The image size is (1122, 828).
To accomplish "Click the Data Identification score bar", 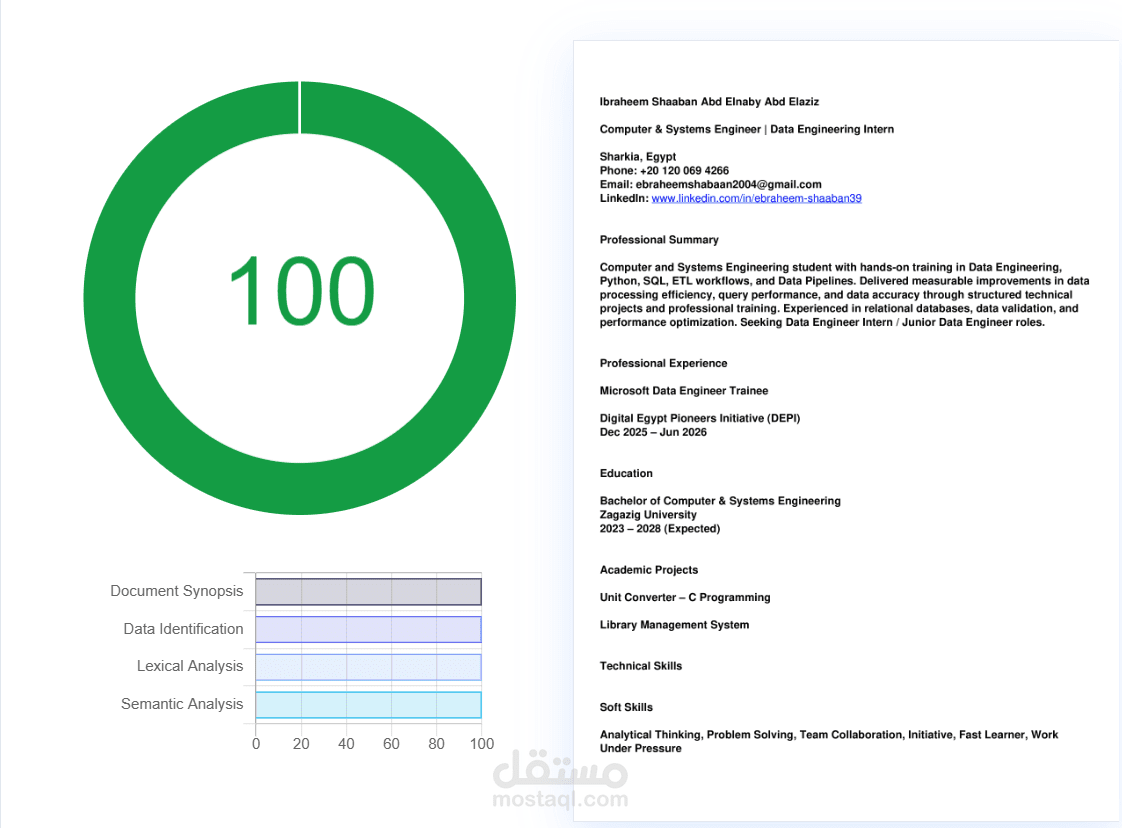I will [369, 629].
